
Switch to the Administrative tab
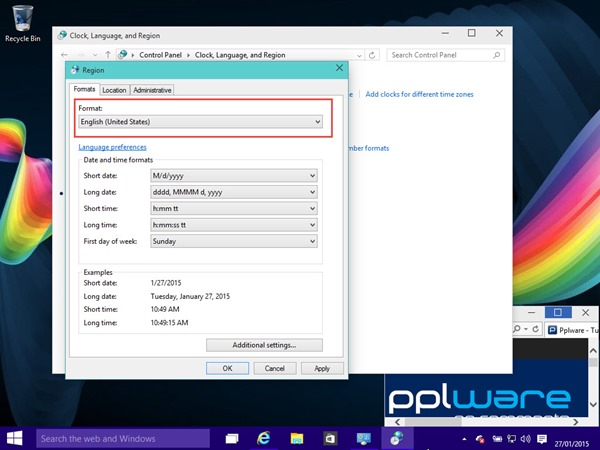tap(152, 90)
